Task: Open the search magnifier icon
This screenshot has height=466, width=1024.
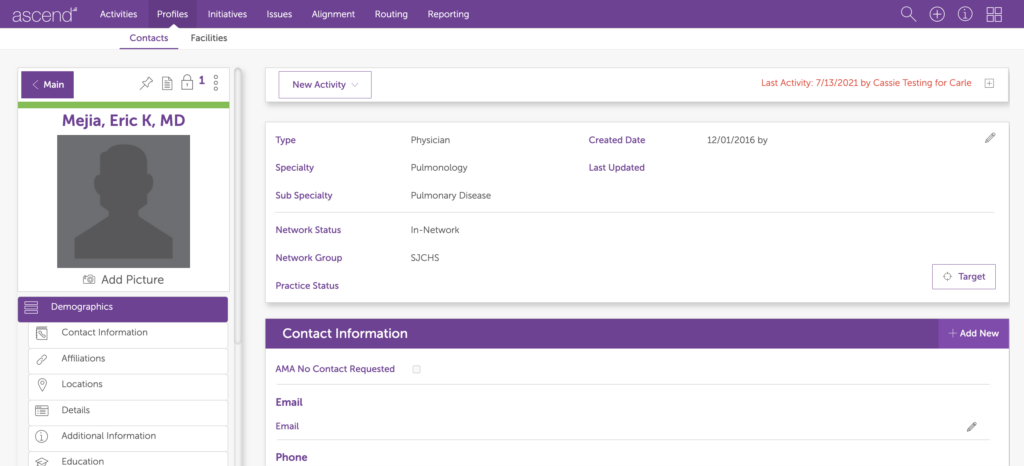Action: tap(908, 14)
